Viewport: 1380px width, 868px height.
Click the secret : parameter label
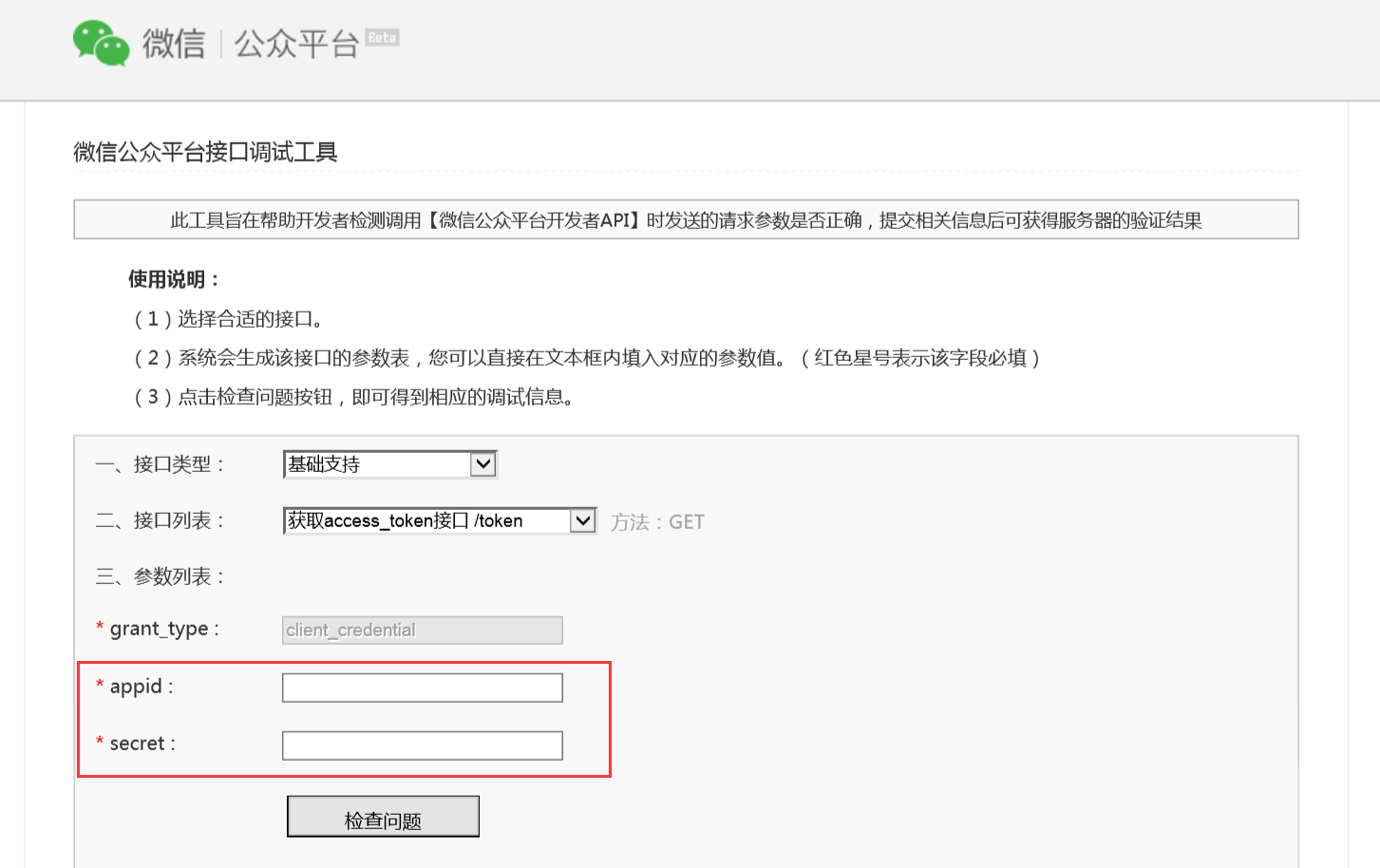(x=142, y=744)
